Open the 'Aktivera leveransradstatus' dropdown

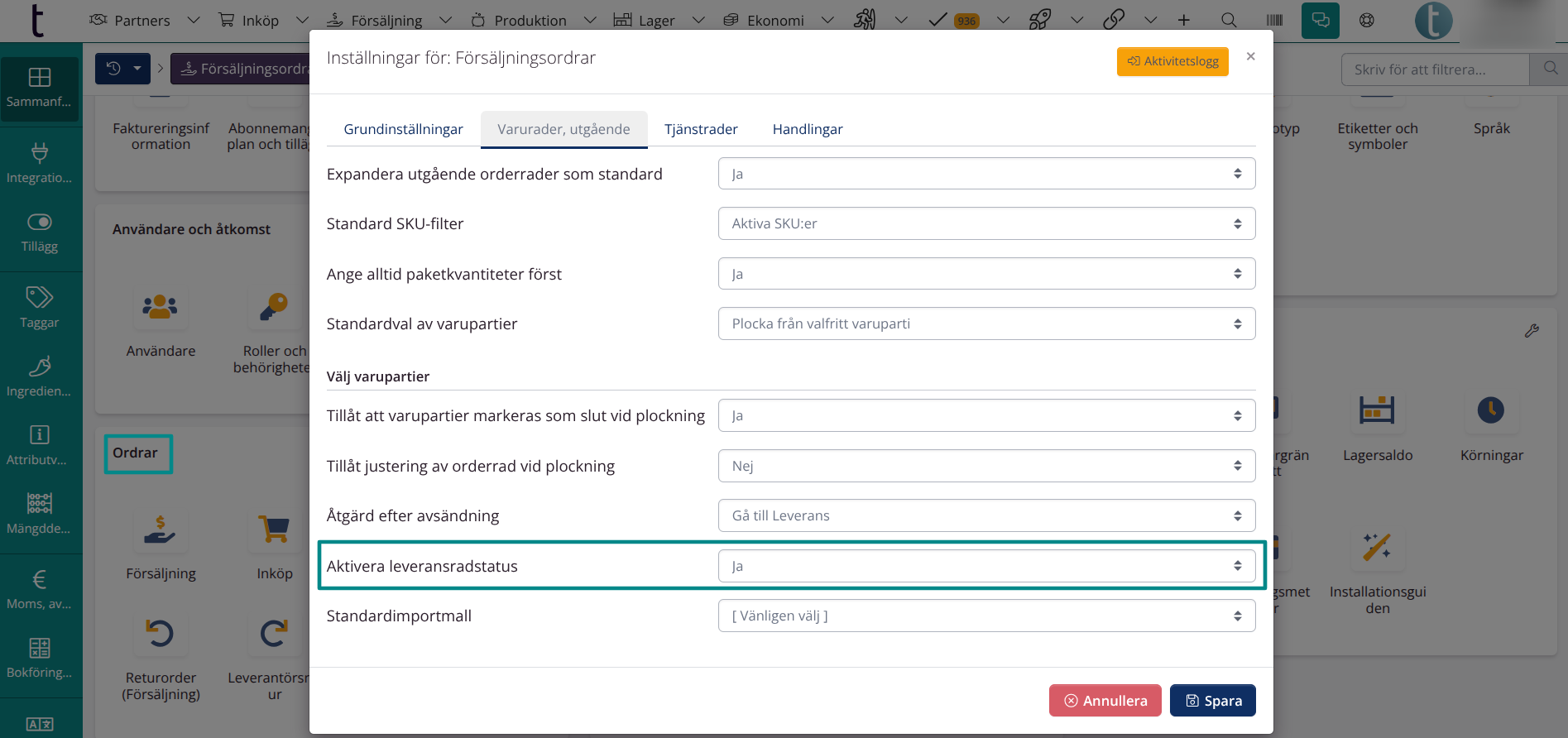click(985, 566)
